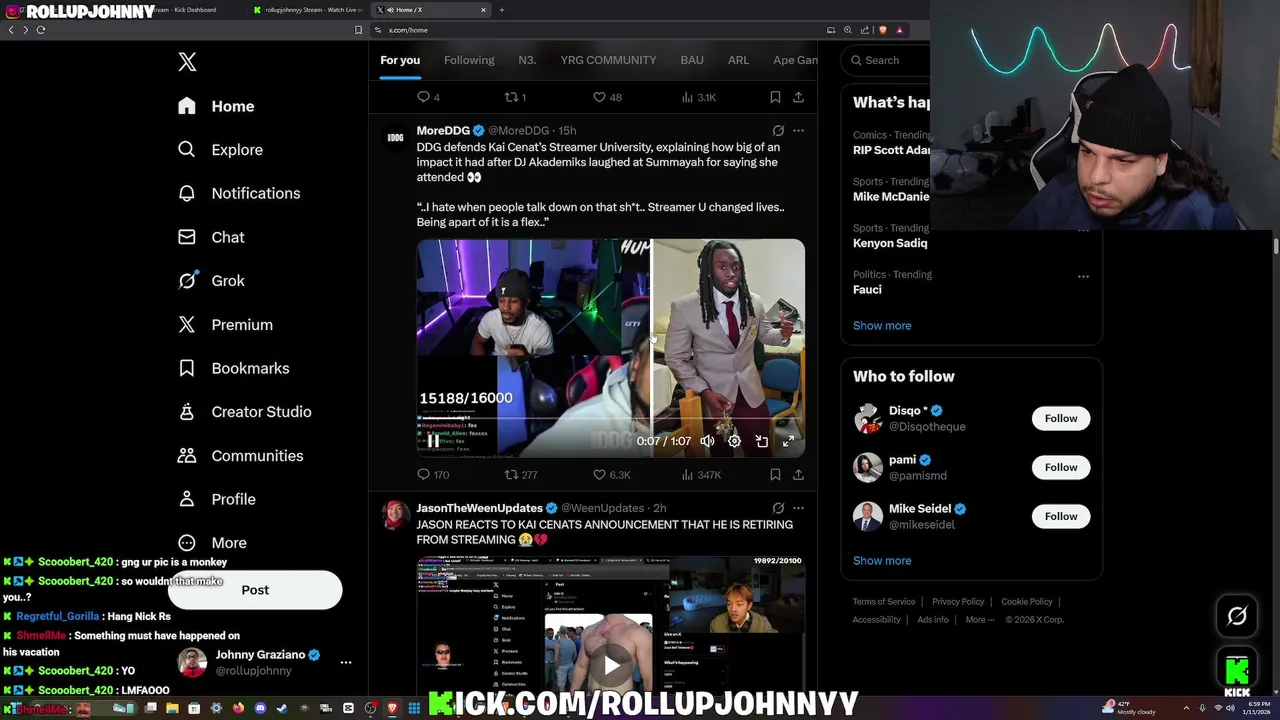Open Grok actions on the MoreDDG post
The width and height of the screenshot is (1280, 720).
click(778, 131)
